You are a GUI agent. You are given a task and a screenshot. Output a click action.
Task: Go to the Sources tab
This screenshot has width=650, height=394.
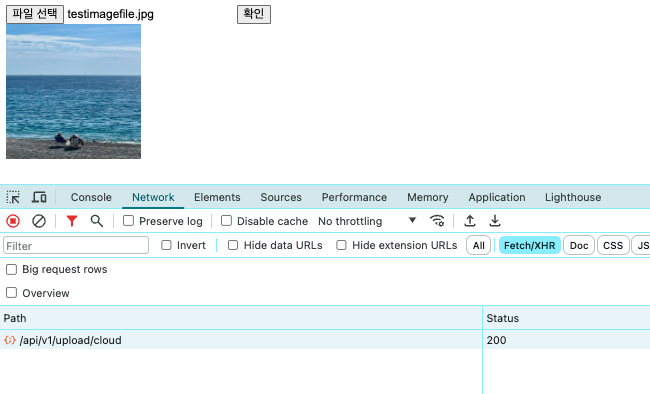[281, 197]
